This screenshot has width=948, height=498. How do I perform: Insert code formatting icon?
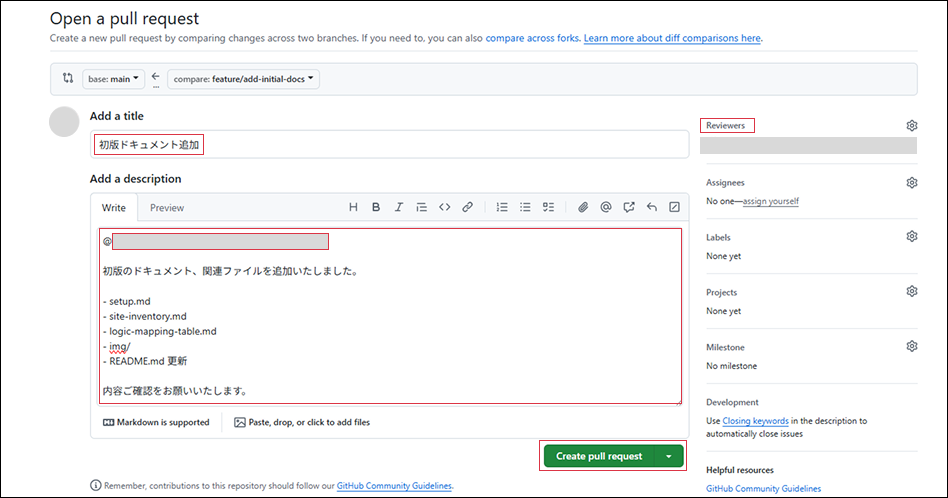[x=444, y=207]
